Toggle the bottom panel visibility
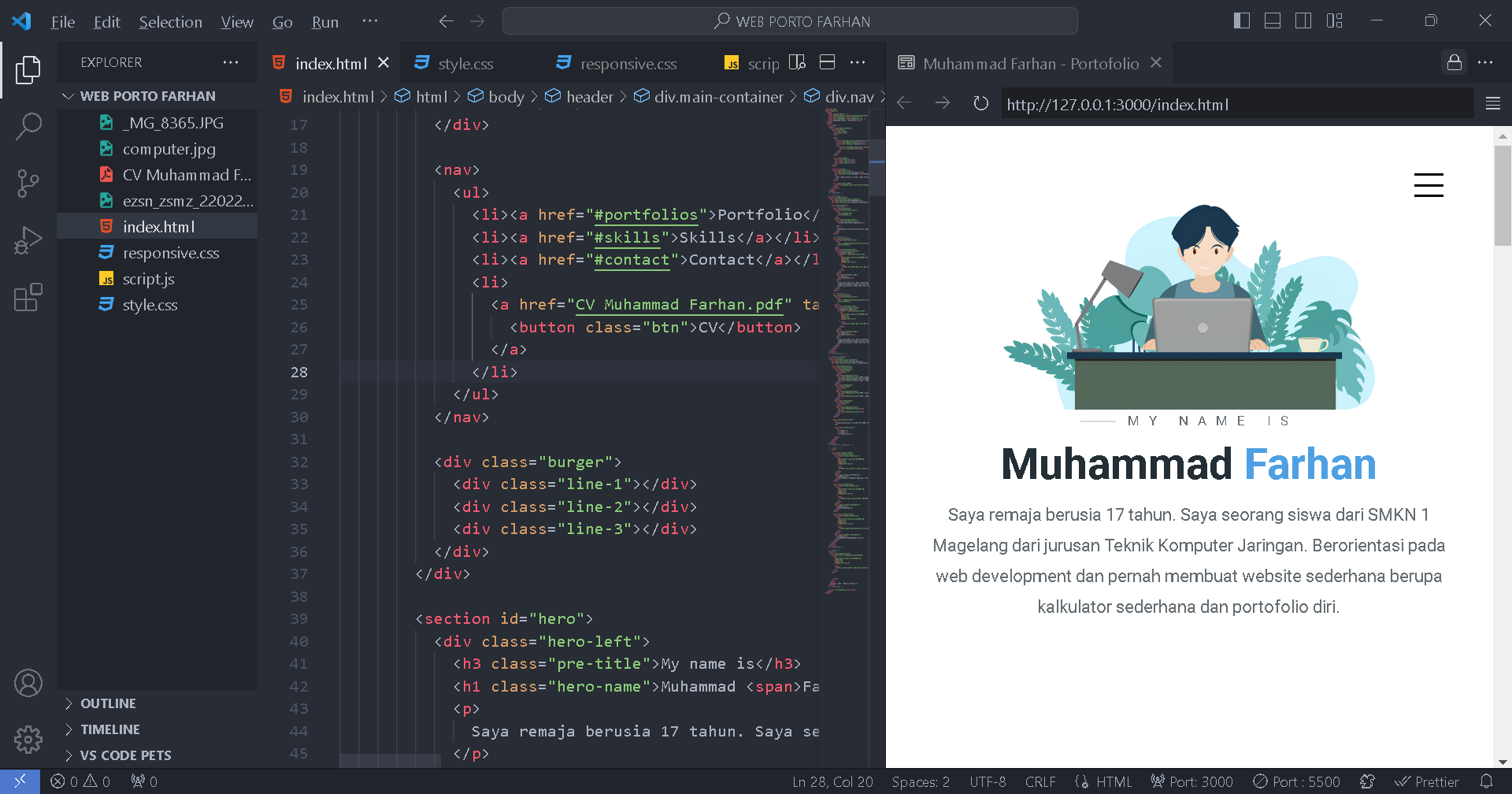This screenshot has width=1512, height=794. [x=1272, y=20]
